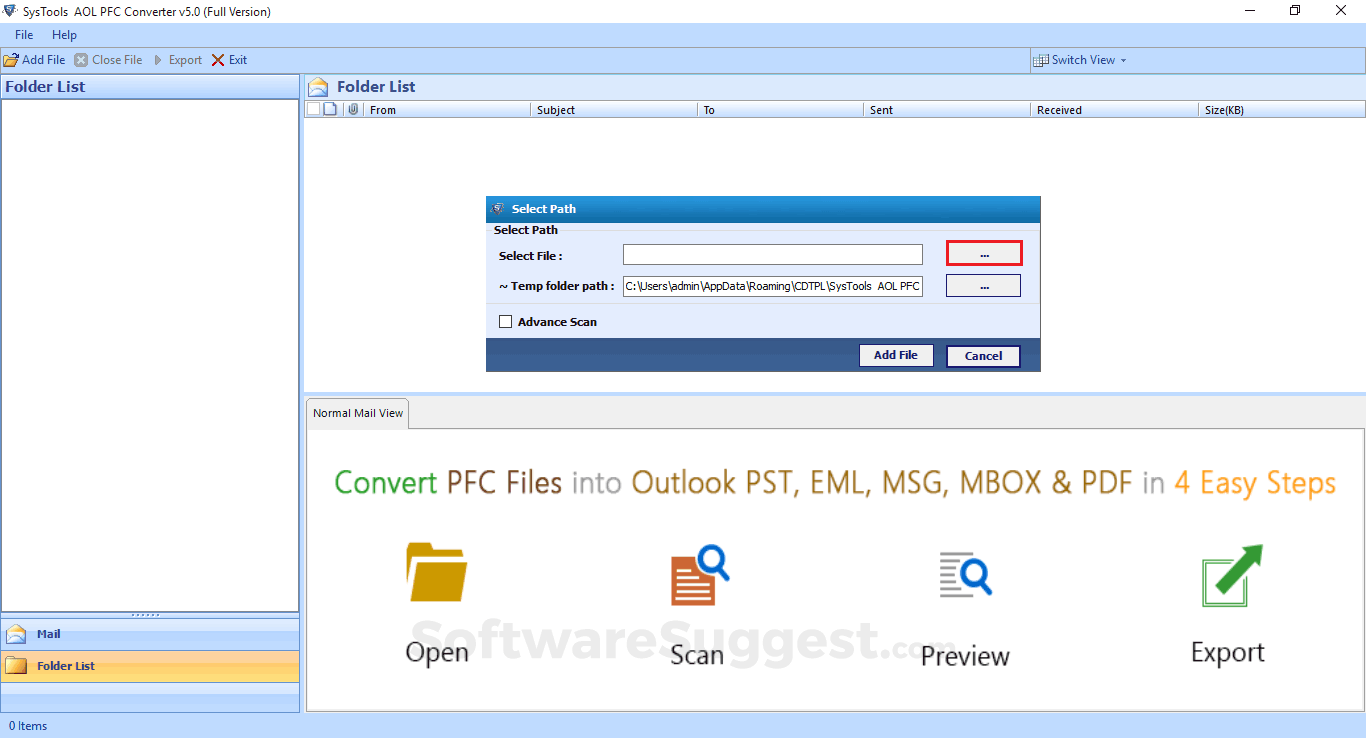Click the SysTools app icon in title bar
1366x738 pixels.
10,11
